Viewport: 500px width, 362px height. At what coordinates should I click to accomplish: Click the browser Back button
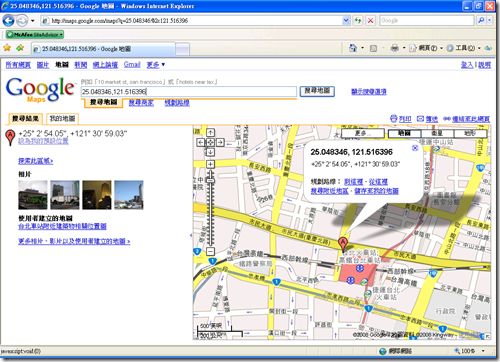click(8, 21)
